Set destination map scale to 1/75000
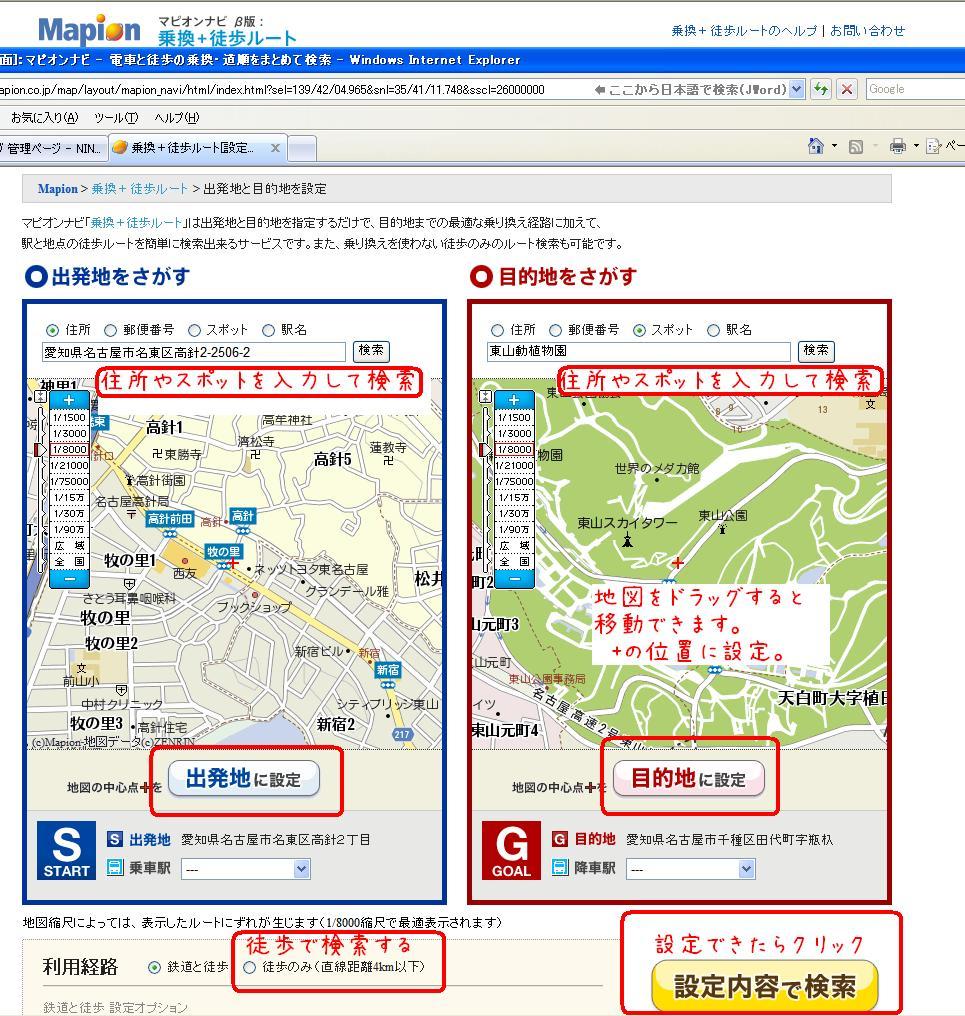This screenshot has height=1016, width=965. click(x=514, y=481)
